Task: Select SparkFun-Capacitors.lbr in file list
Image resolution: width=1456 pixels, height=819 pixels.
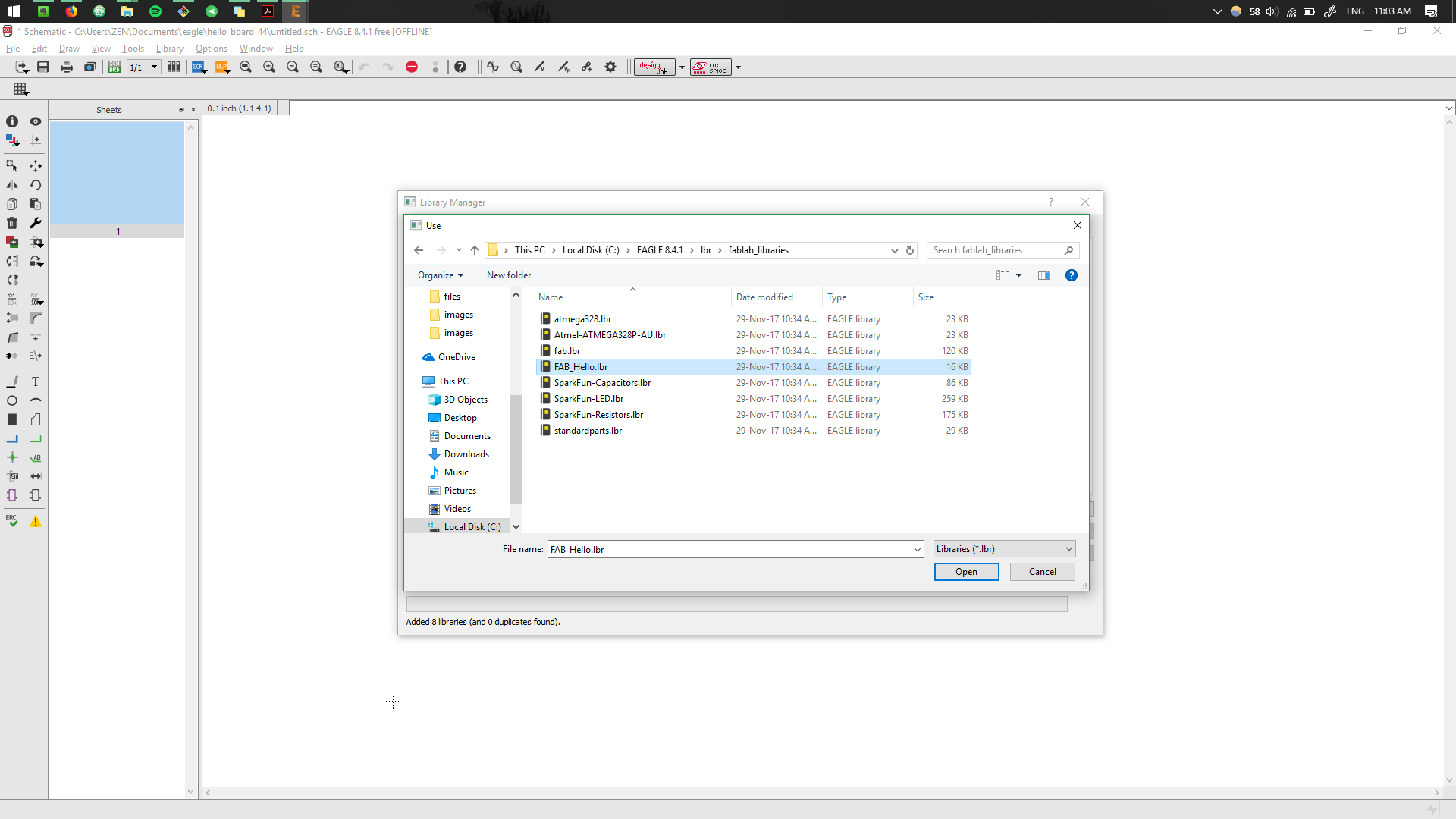Action: coord(602,383)
